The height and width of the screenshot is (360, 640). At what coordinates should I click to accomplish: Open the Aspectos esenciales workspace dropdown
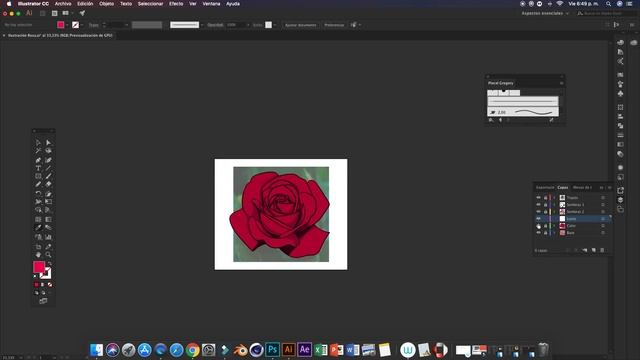click(x=545, y=13)
